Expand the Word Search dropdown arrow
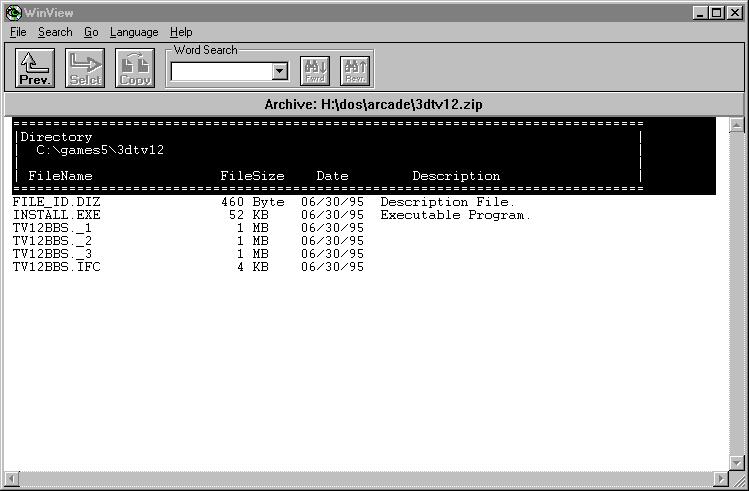This screenshot has width=749, height=491. [279, 71]
